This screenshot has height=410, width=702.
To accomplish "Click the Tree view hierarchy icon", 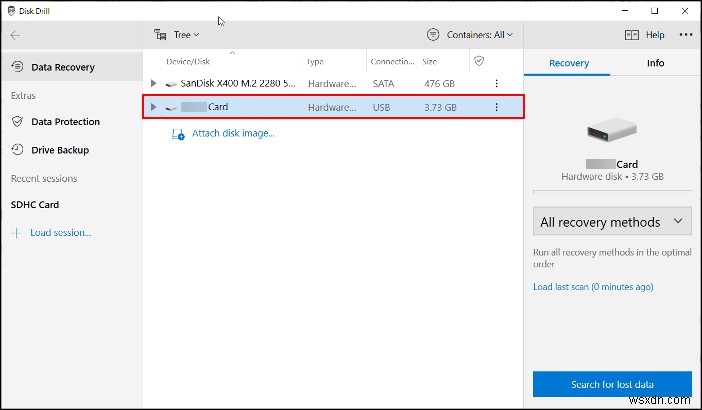I will click(160, 34).
